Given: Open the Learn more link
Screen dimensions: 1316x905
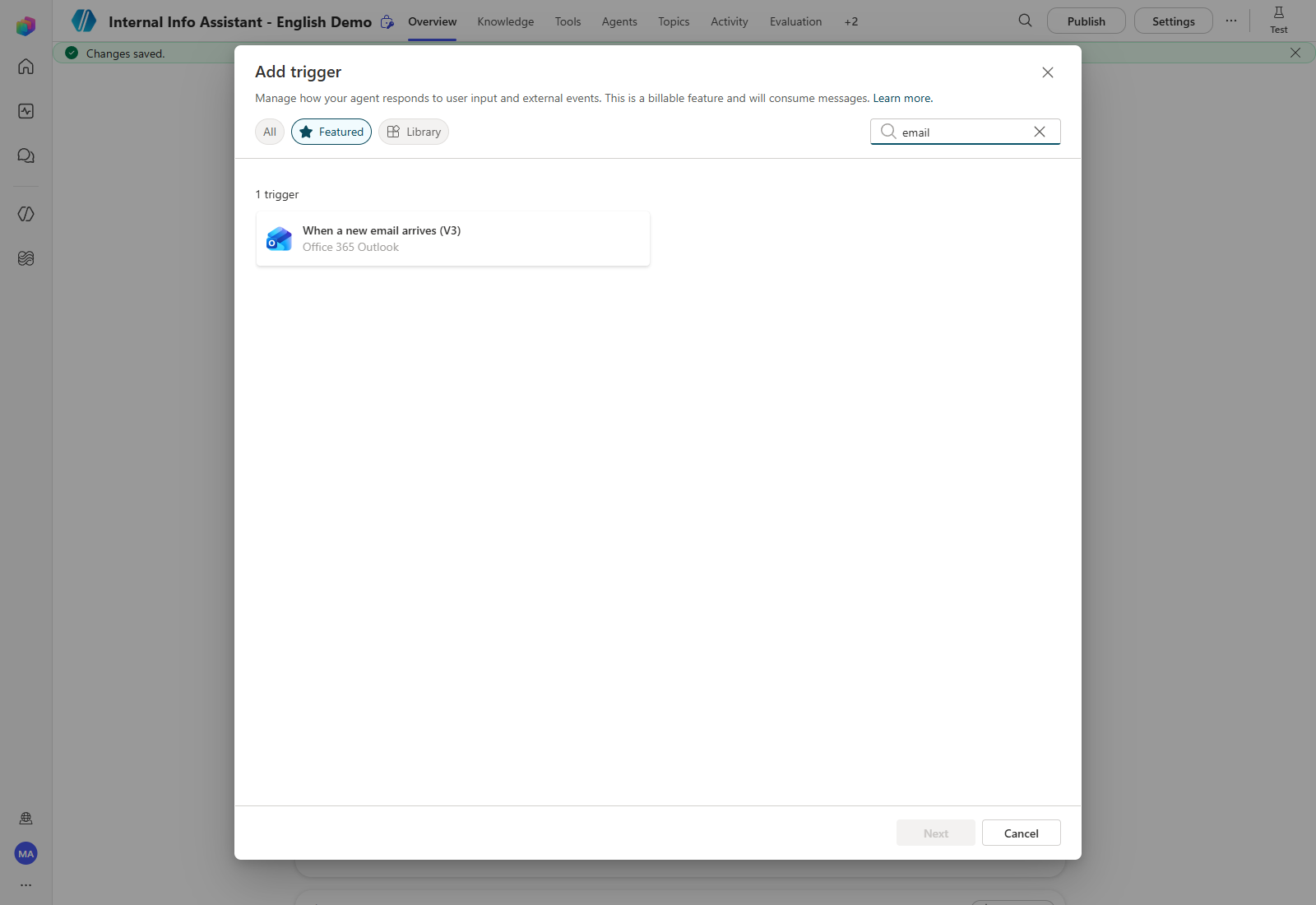Looking at the screenshot, I should (902, 98).
